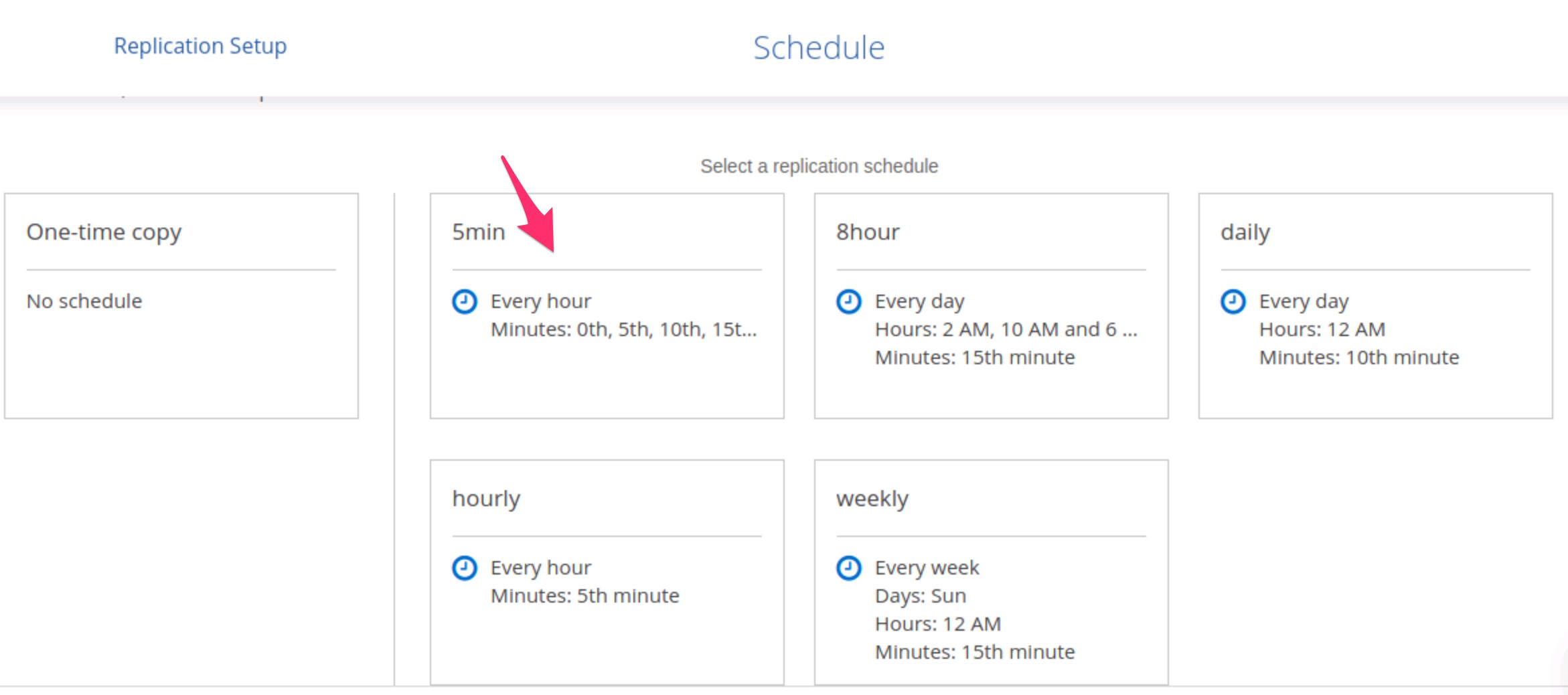
Task: Click 'Minutes: 5th minute' in hourly card
Action: [584, 596]
